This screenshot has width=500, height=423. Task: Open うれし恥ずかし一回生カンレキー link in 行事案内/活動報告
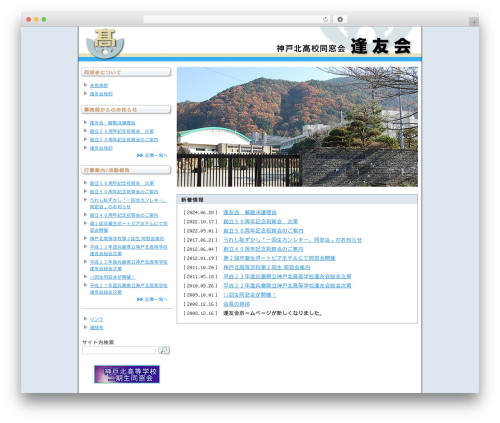(128, 203)
